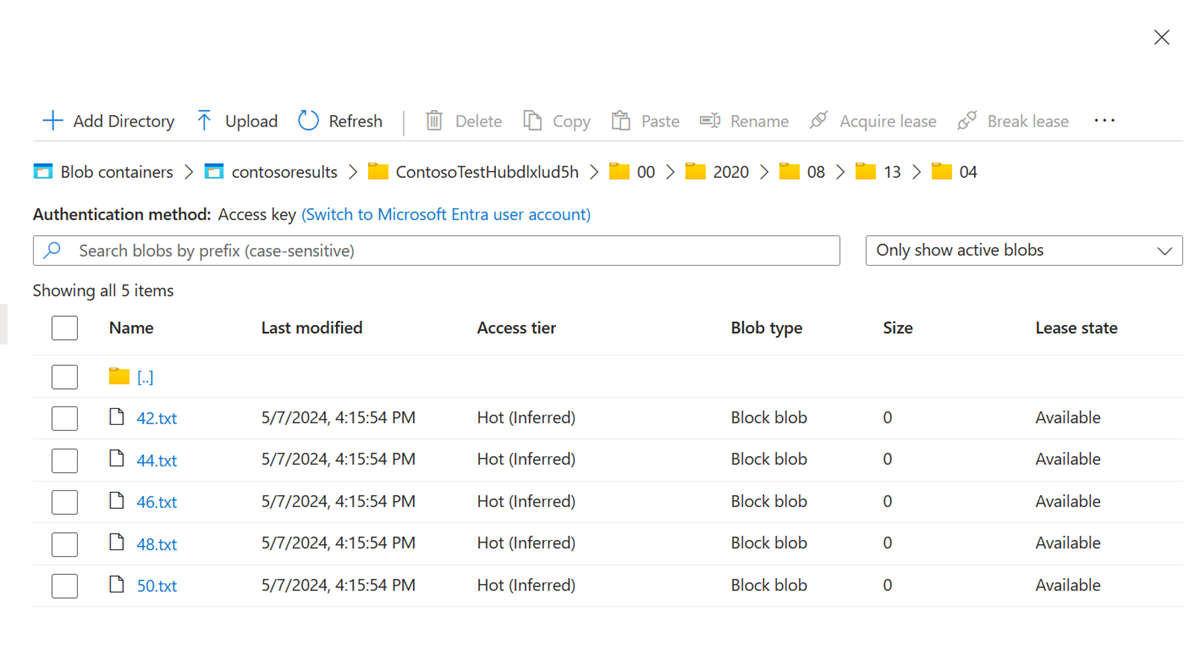Screen dimensions: 1200x645
Task: Click the Acquire lease icon
Action: pos(819,120)
